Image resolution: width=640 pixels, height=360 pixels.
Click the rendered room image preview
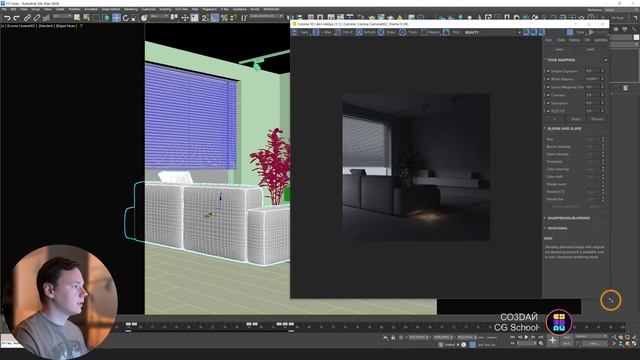click(x=416, y=167)
